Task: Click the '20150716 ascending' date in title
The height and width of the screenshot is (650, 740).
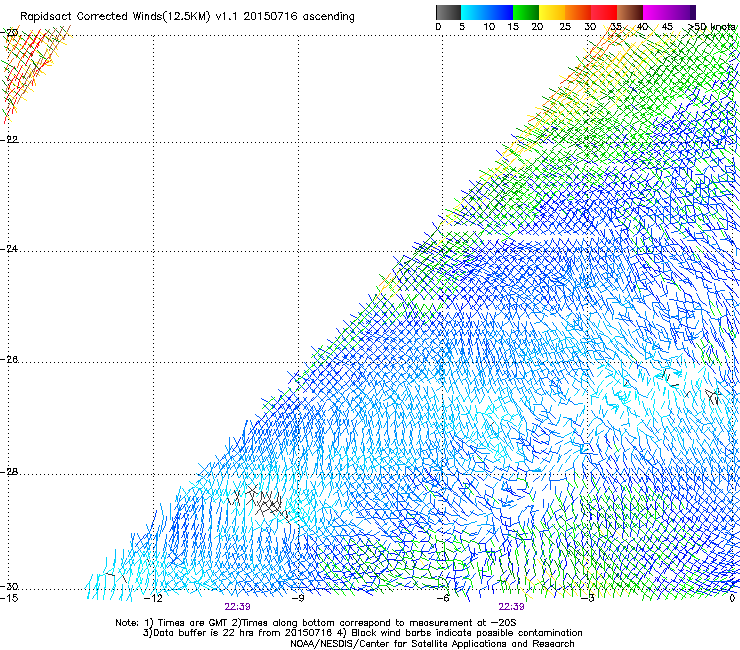Action: (299, 17)
